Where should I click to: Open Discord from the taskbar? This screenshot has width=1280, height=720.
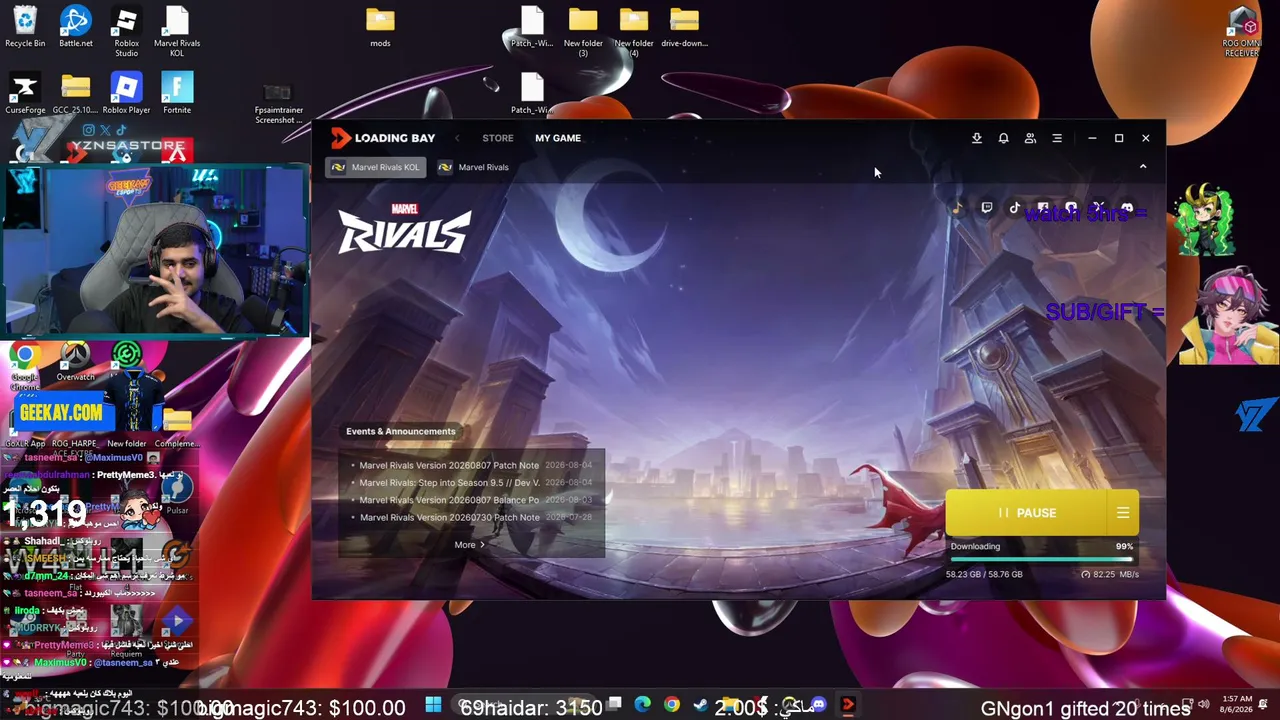click(818, 705)
